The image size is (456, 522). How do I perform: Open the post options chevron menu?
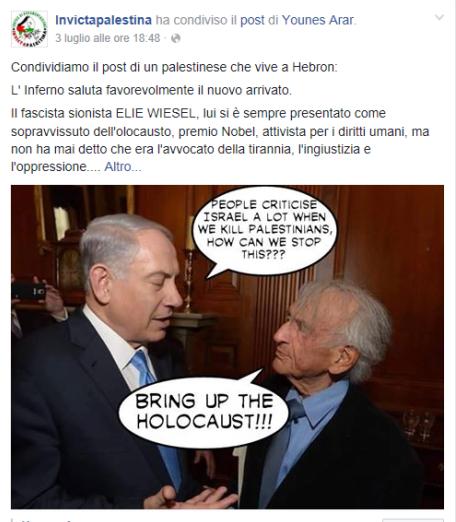coord(439,17)
